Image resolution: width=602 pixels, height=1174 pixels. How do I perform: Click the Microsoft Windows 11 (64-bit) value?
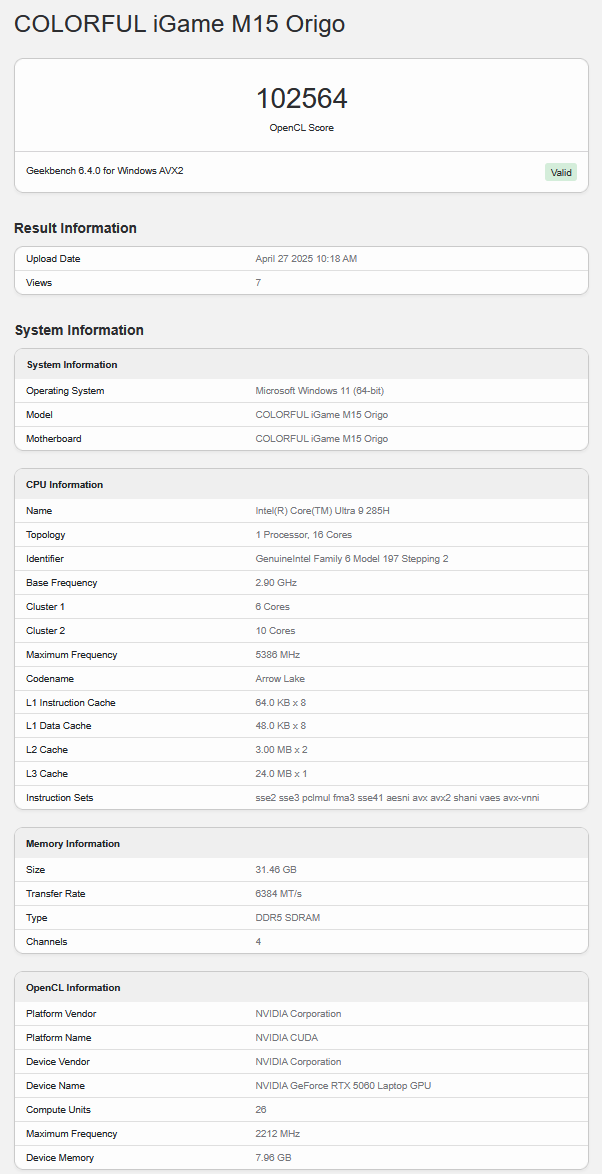pyautogui.click(x=320, y=391)
